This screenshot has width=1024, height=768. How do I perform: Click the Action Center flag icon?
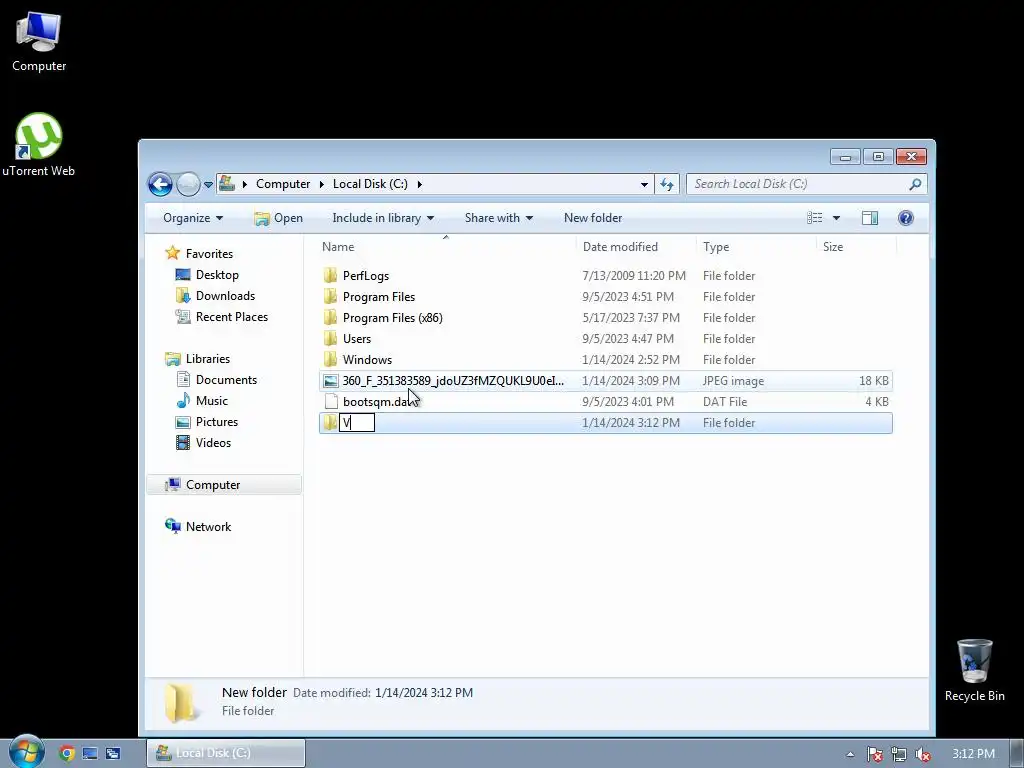coord(874,754)
